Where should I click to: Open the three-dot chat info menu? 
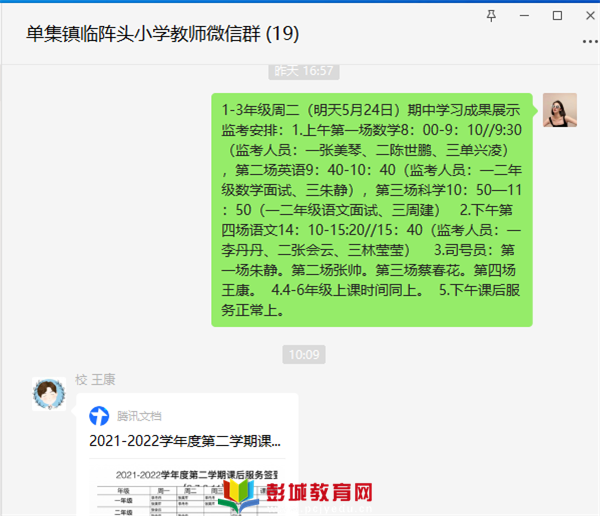coord(590,41)
